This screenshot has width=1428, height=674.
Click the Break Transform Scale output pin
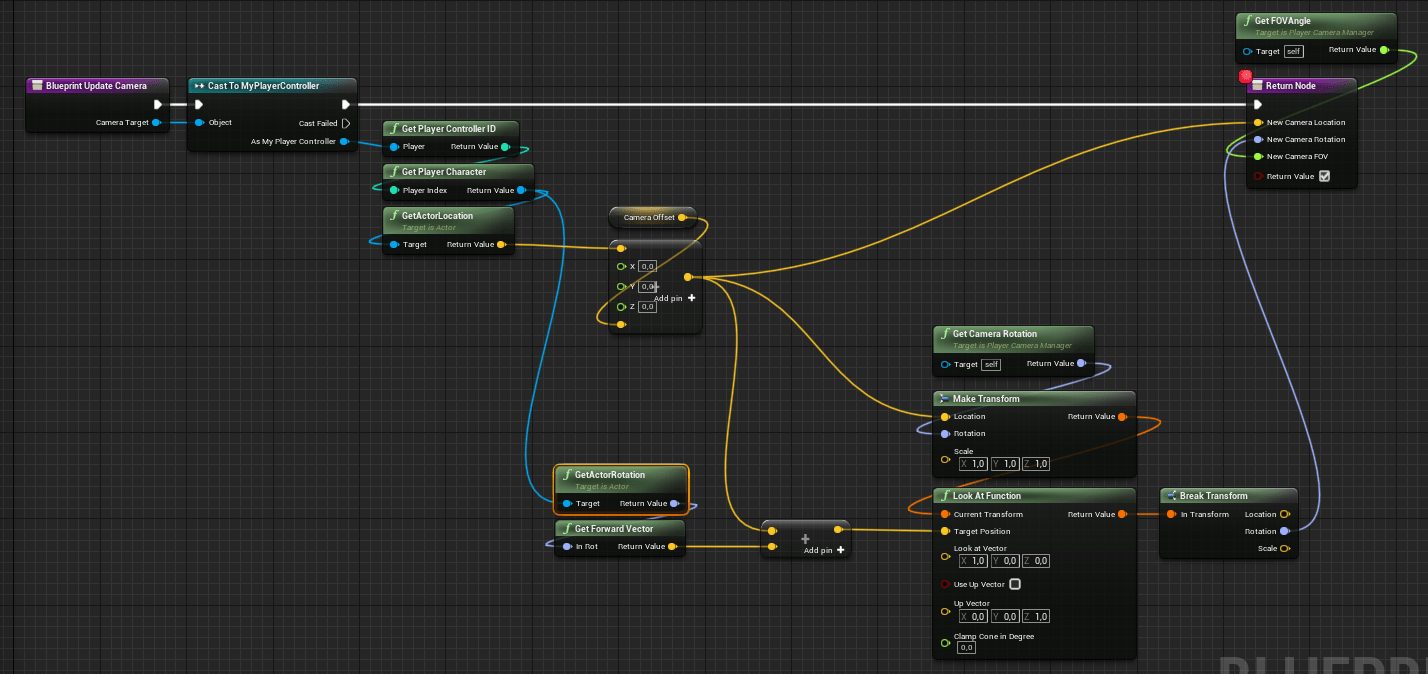click(1285, 549)
